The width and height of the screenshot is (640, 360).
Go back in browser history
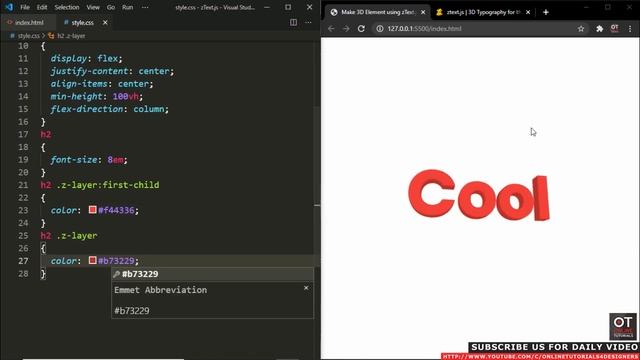(331, 29)
